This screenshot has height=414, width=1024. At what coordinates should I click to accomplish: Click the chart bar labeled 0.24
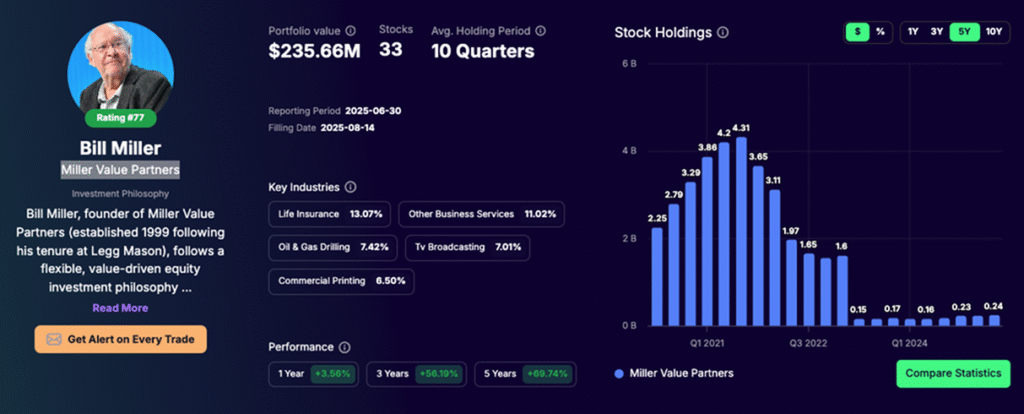point(994,321)
